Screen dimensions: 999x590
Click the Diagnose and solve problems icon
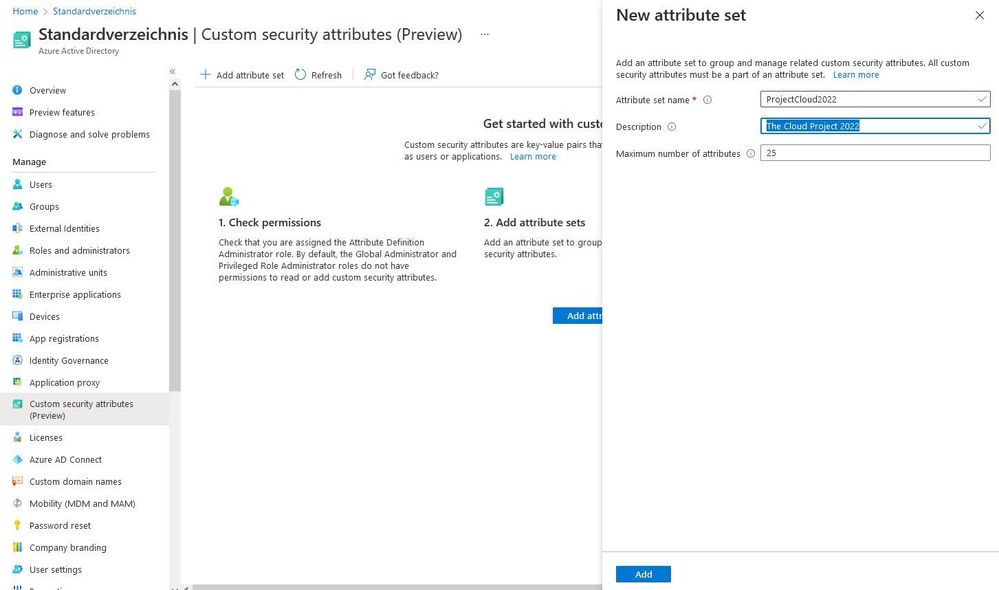tap(17, 134)
